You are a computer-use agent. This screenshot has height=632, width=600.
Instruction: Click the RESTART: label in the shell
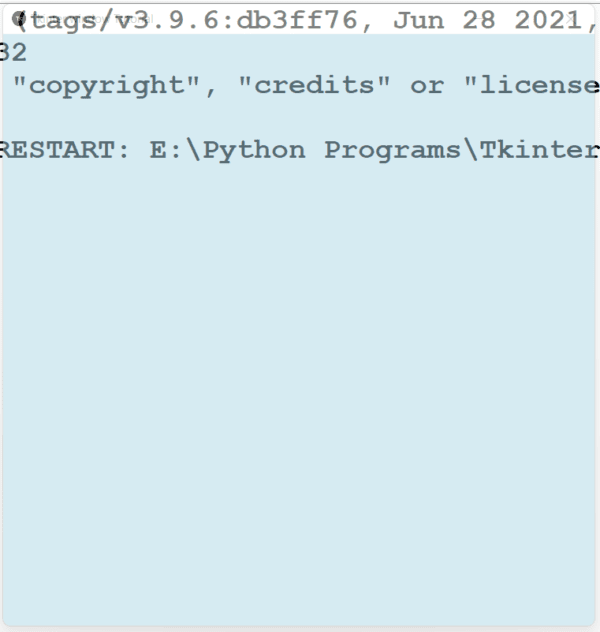click(64, 150)
